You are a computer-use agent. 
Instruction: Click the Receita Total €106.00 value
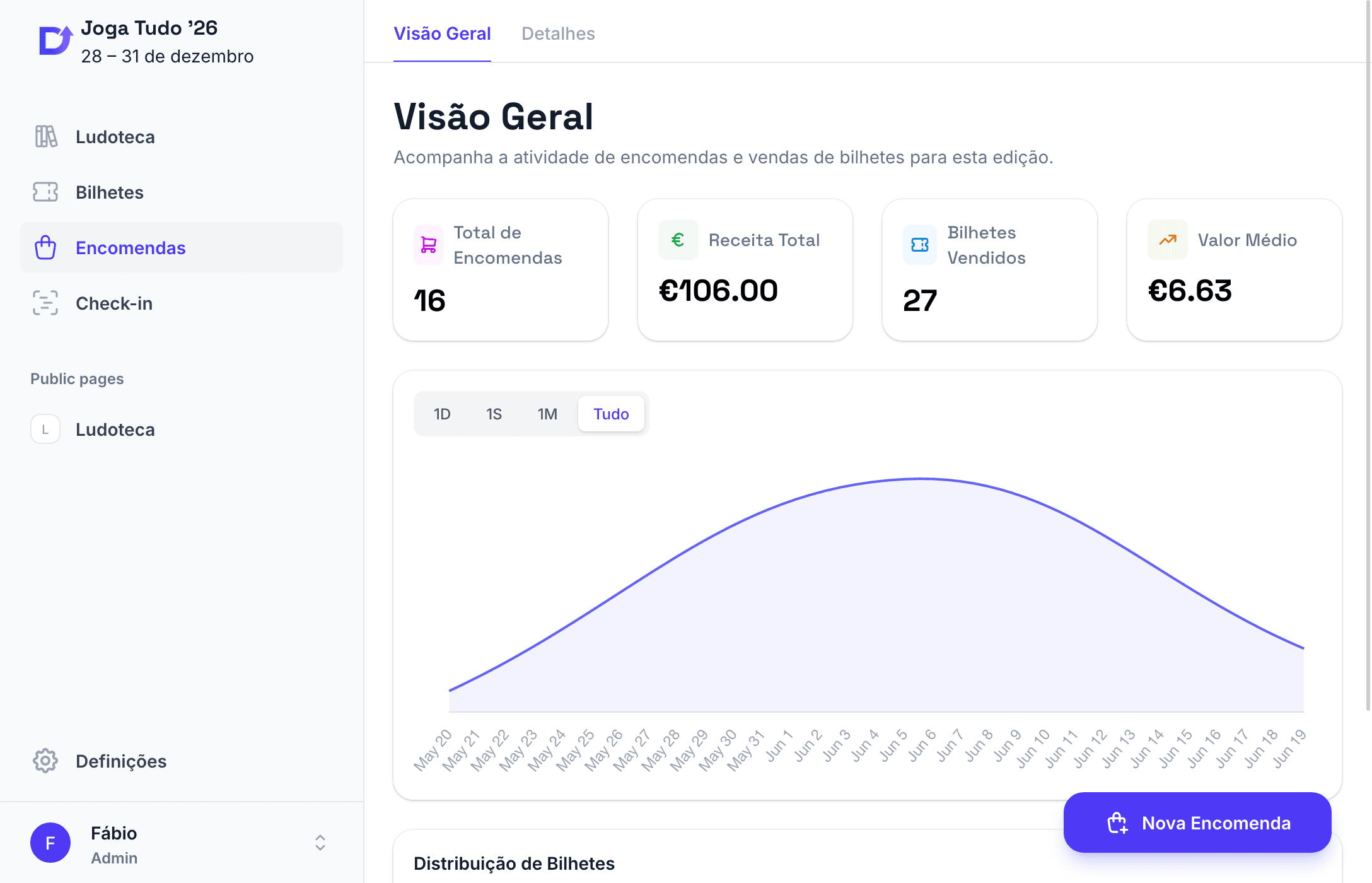point(718,290)
